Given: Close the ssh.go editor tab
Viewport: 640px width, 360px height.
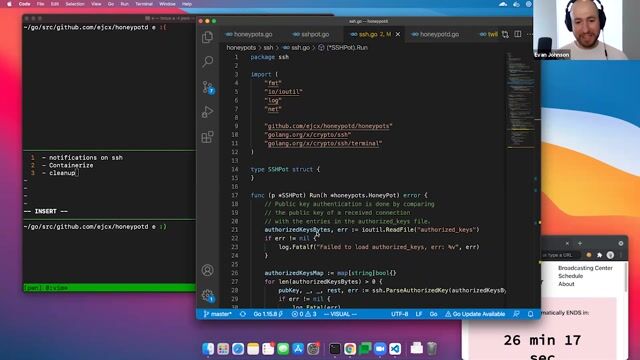Looking at the screenshot, I should pos(398,34).
